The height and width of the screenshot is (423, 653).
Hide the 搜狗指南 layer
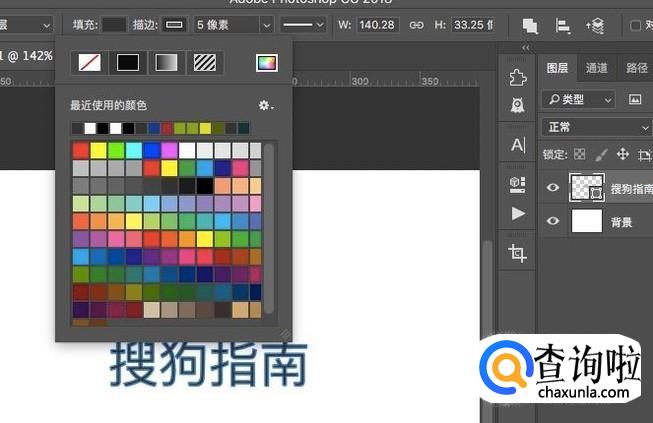[553, 188]
